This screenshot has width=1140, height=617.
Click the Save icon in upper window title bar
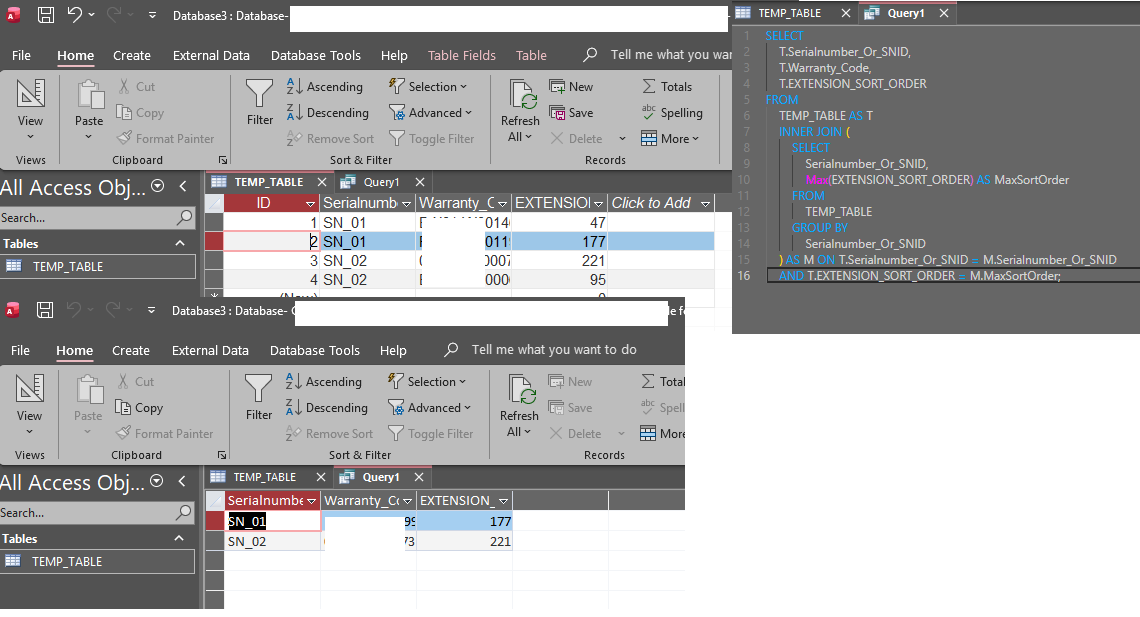46,15
